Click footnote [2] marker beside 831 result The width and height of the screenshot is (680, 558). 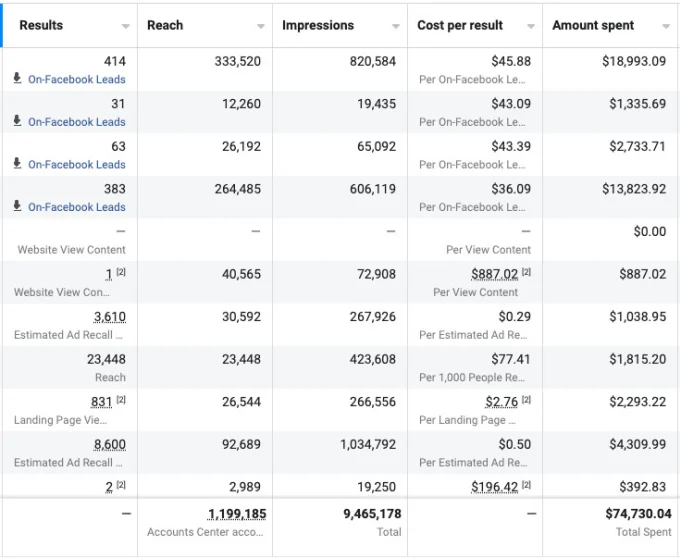point(121,401)
